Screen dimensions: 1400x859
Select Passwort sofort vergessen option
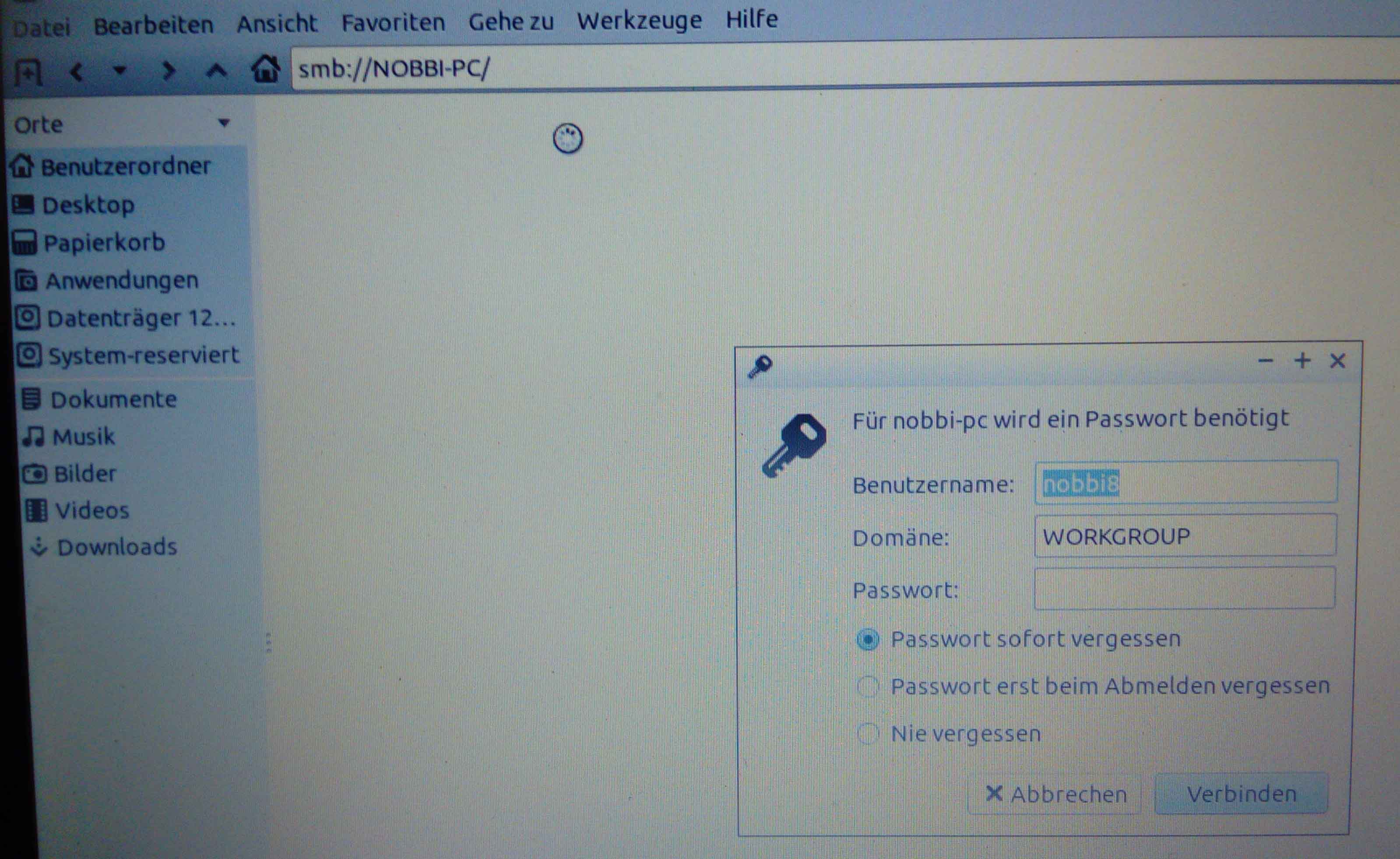coord(868,640)
